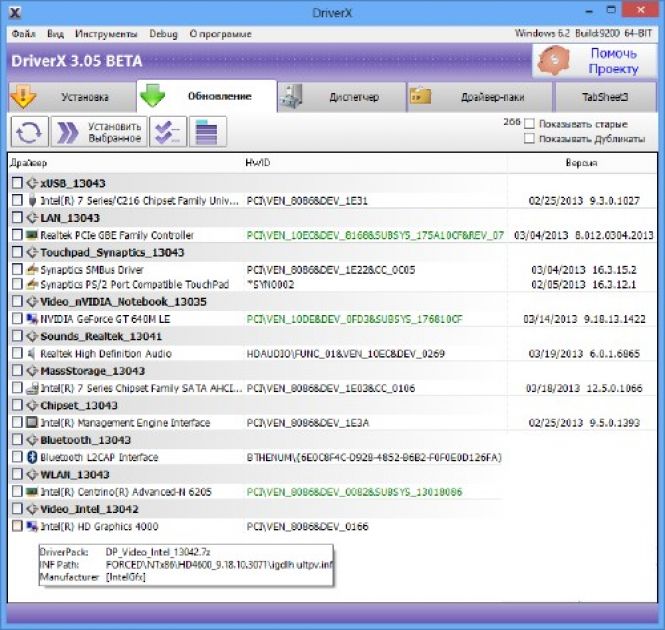Check the xUSB_13043 group checkbox

pyautogui.click(x=17, y=183)
